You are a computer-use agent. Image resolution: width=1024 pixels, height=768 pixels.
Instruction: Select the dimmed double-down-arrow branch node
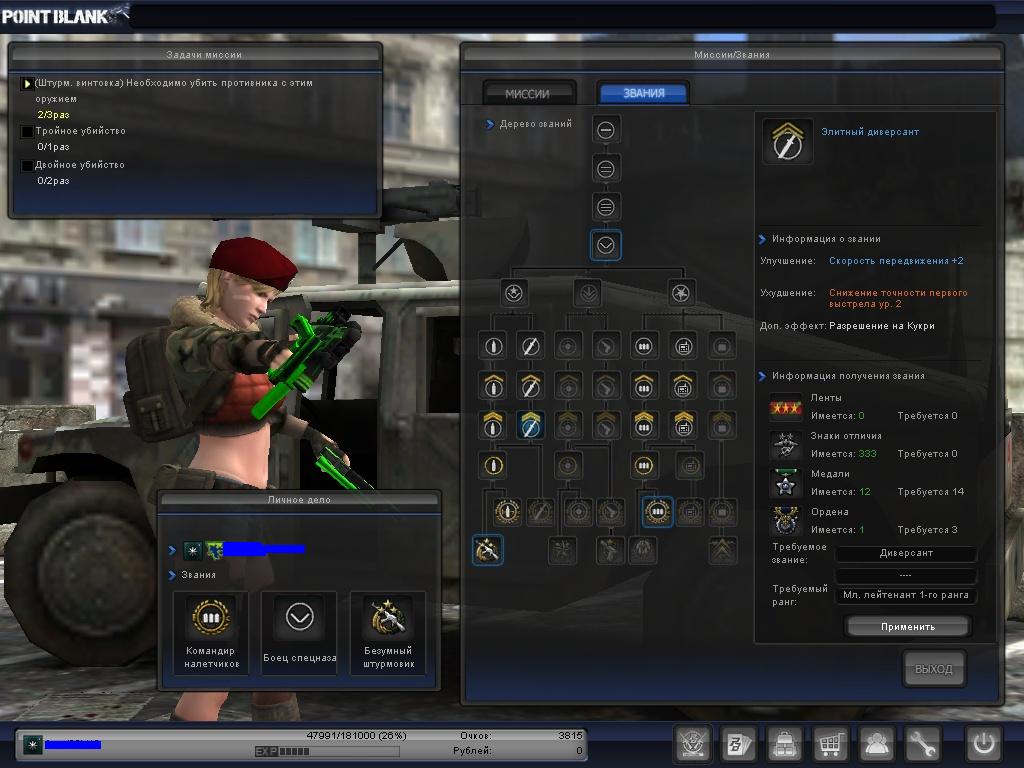(588, 293)
